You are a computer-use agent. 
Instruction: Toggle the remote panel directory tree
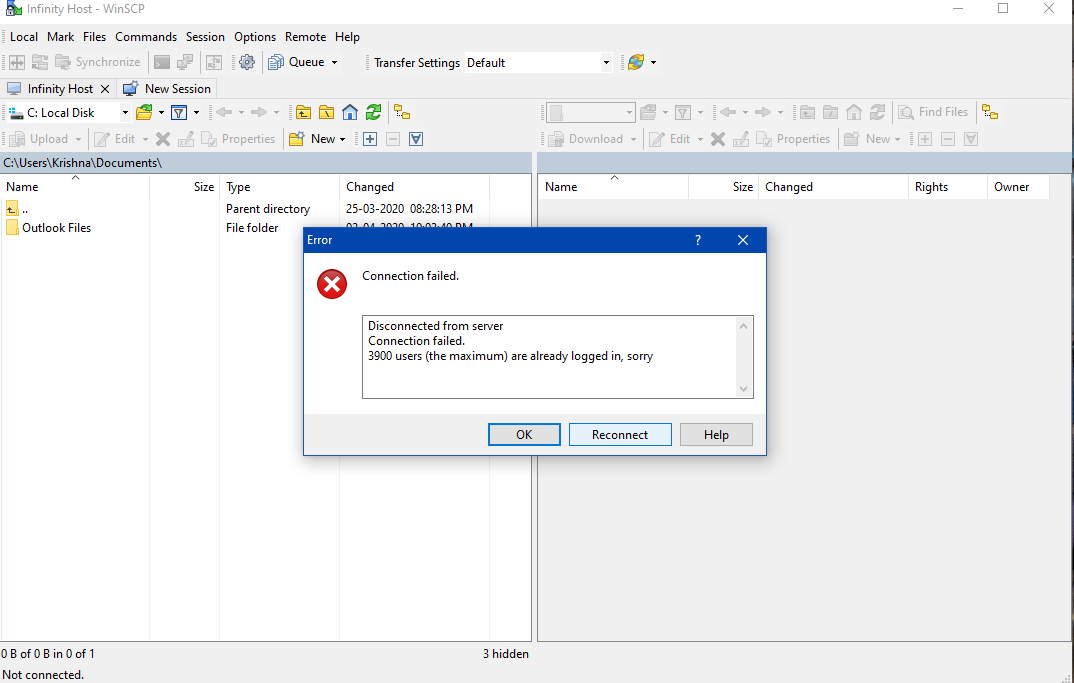click(x=990, y=112)
